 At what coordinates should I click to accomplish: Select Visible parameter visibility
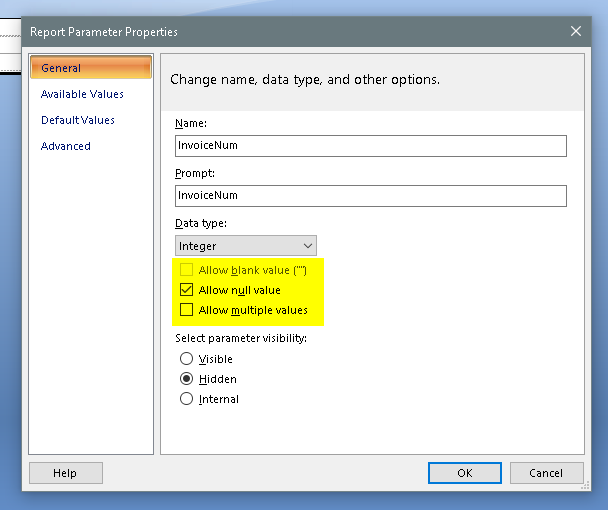(x=186, y=359)
